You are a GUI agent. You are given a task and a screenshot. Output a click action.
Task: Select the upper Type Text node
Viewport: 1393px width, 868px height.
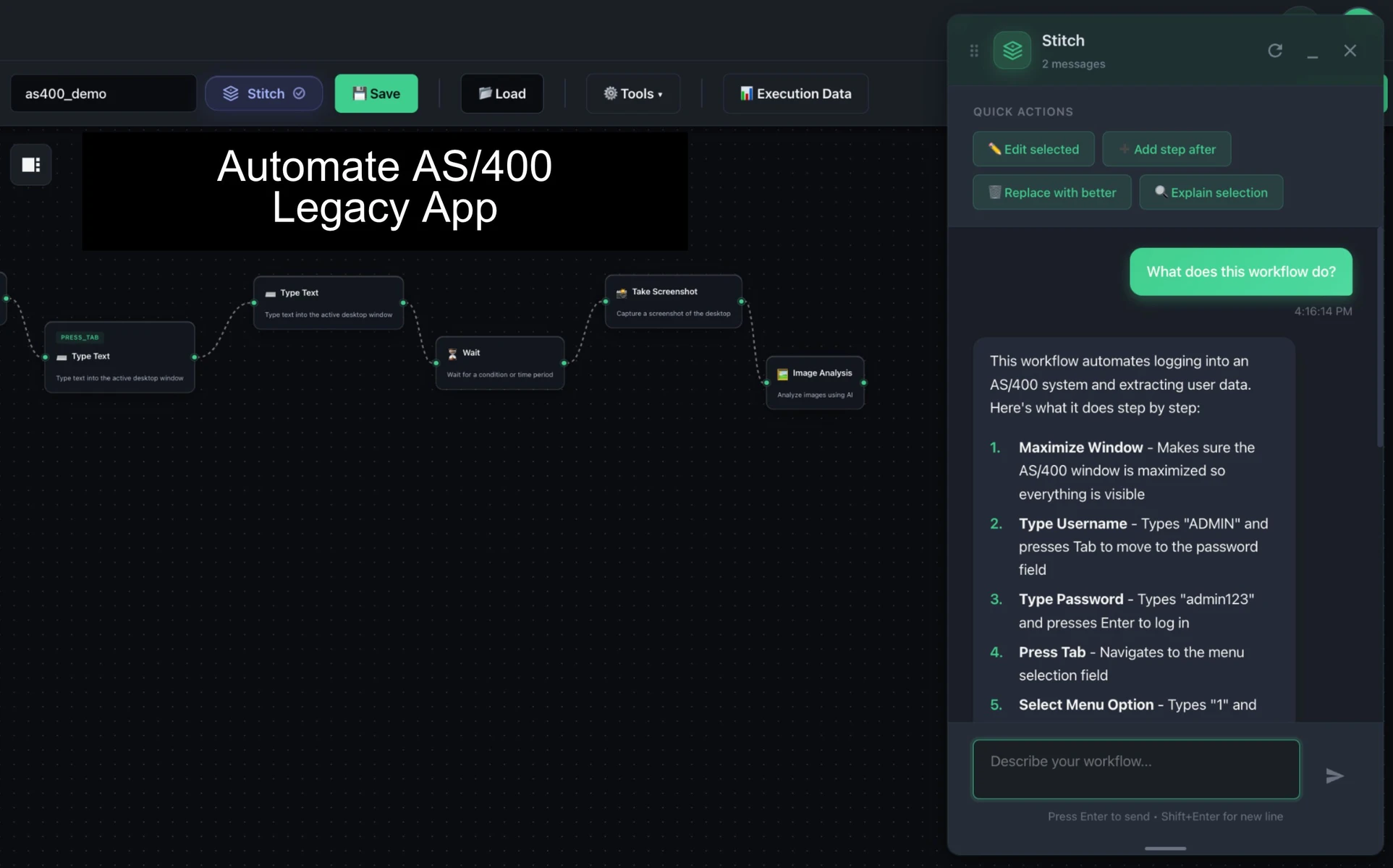(329, 302)
